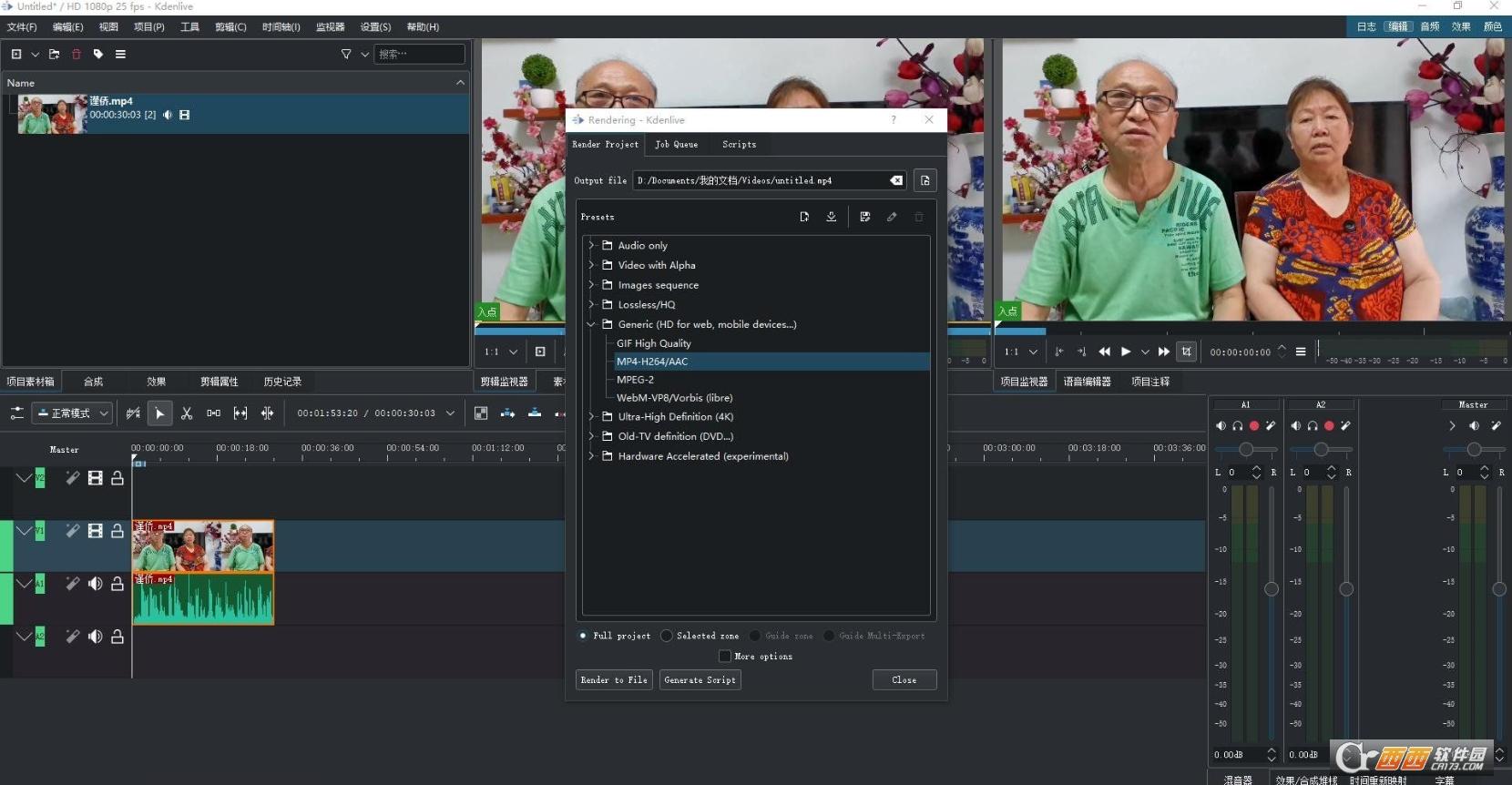Adjust A1 balance slider in mixer

1246,449
